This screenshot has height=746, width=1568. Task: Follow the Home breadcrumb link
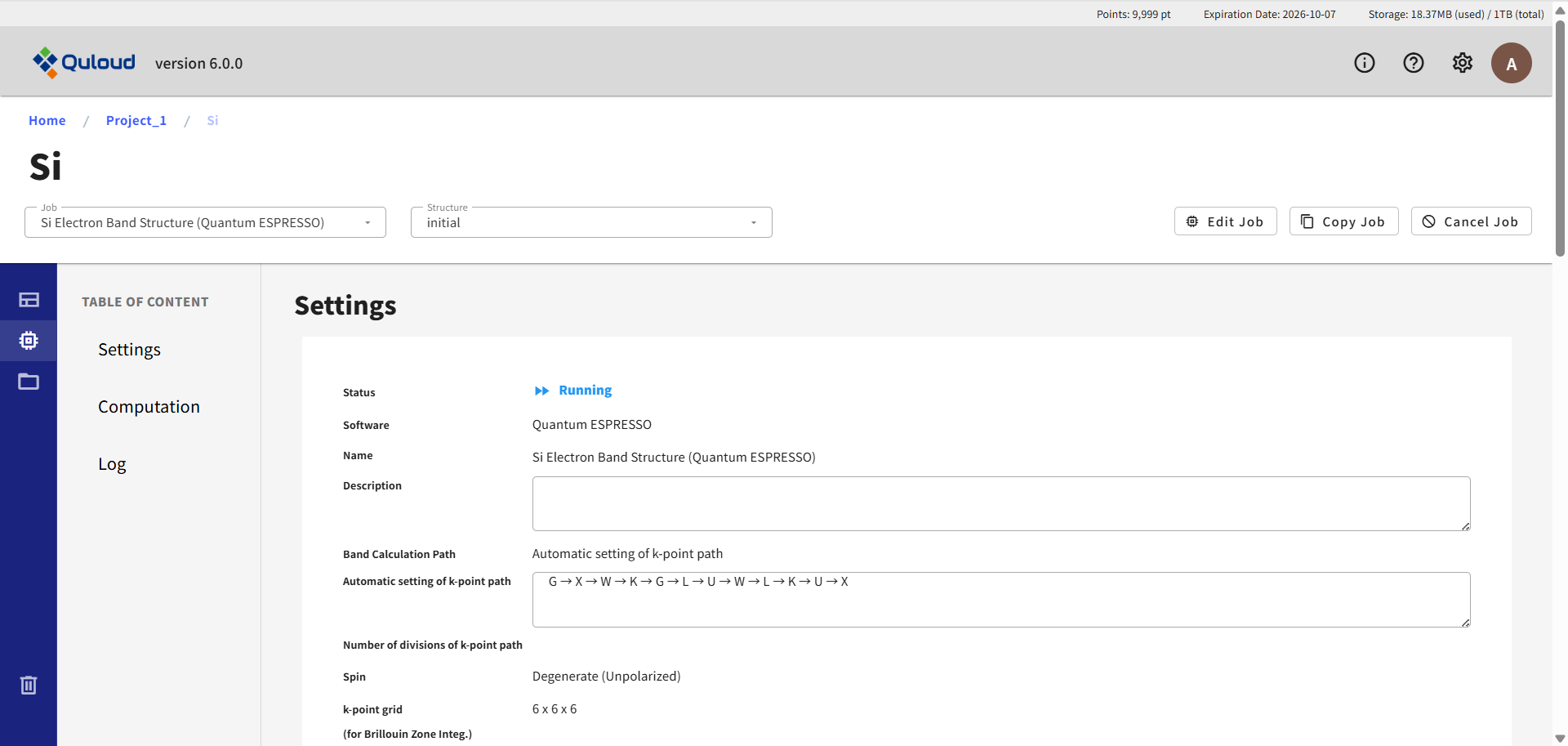[47, 120]
